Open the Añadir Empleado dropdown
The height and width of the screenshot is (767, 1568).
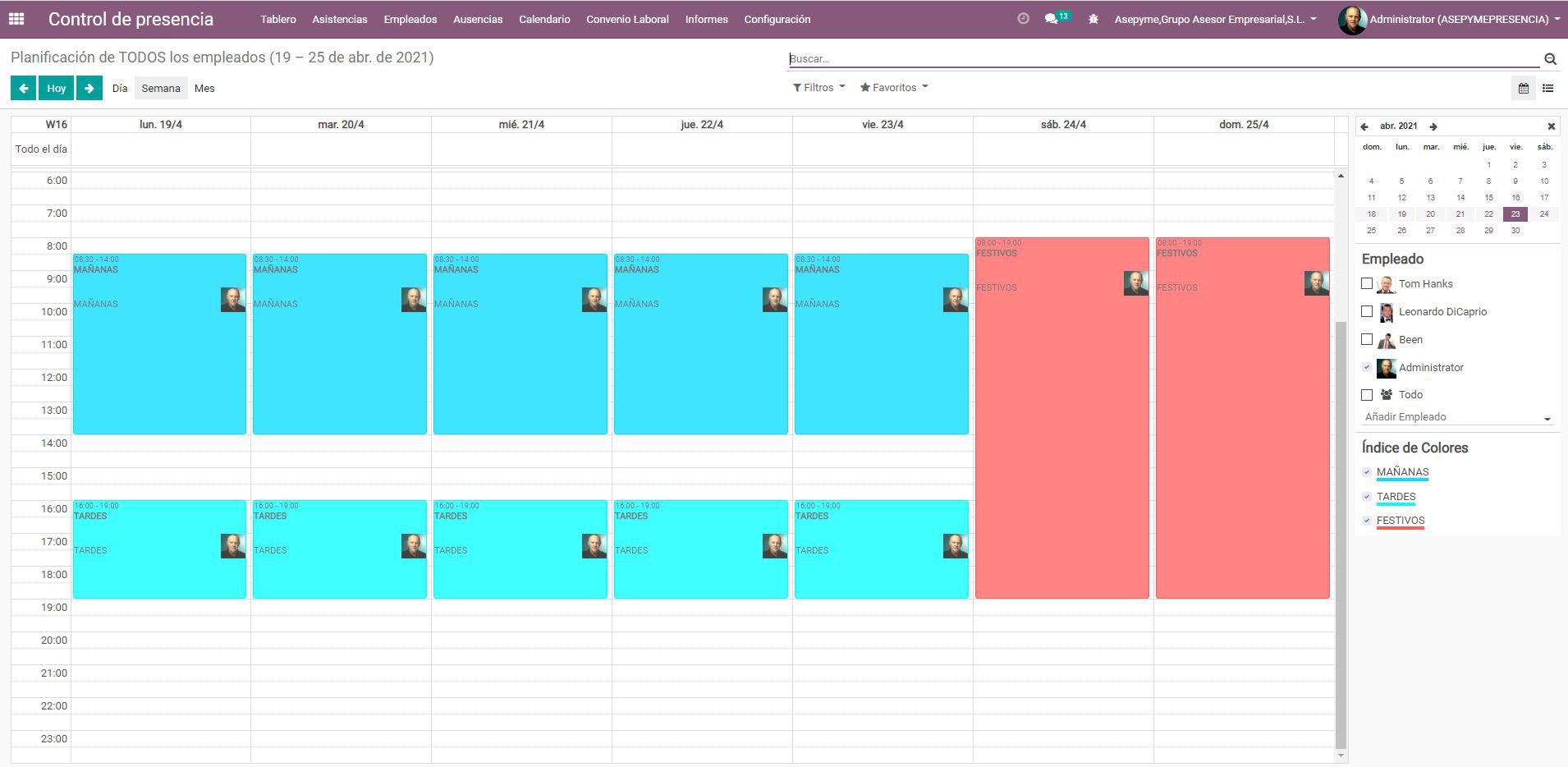click(x=1457, y=417)
